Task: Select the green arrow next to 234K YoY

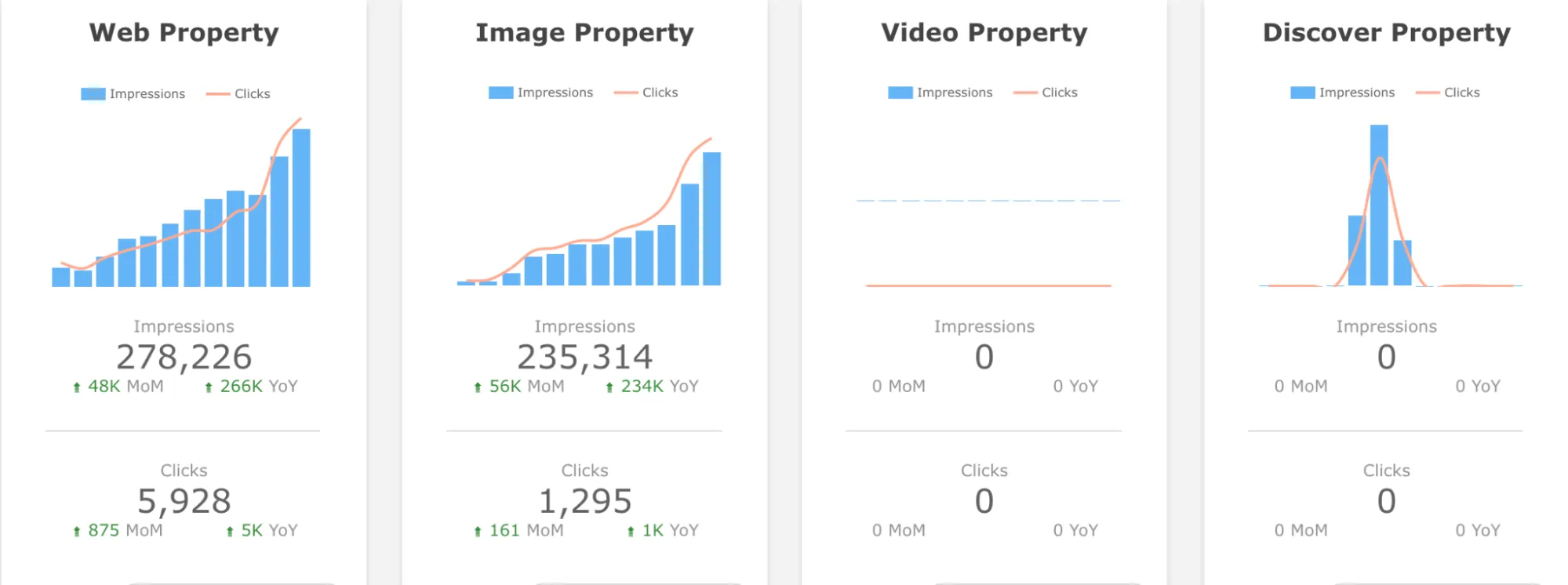Action: [x=609, y=387]
